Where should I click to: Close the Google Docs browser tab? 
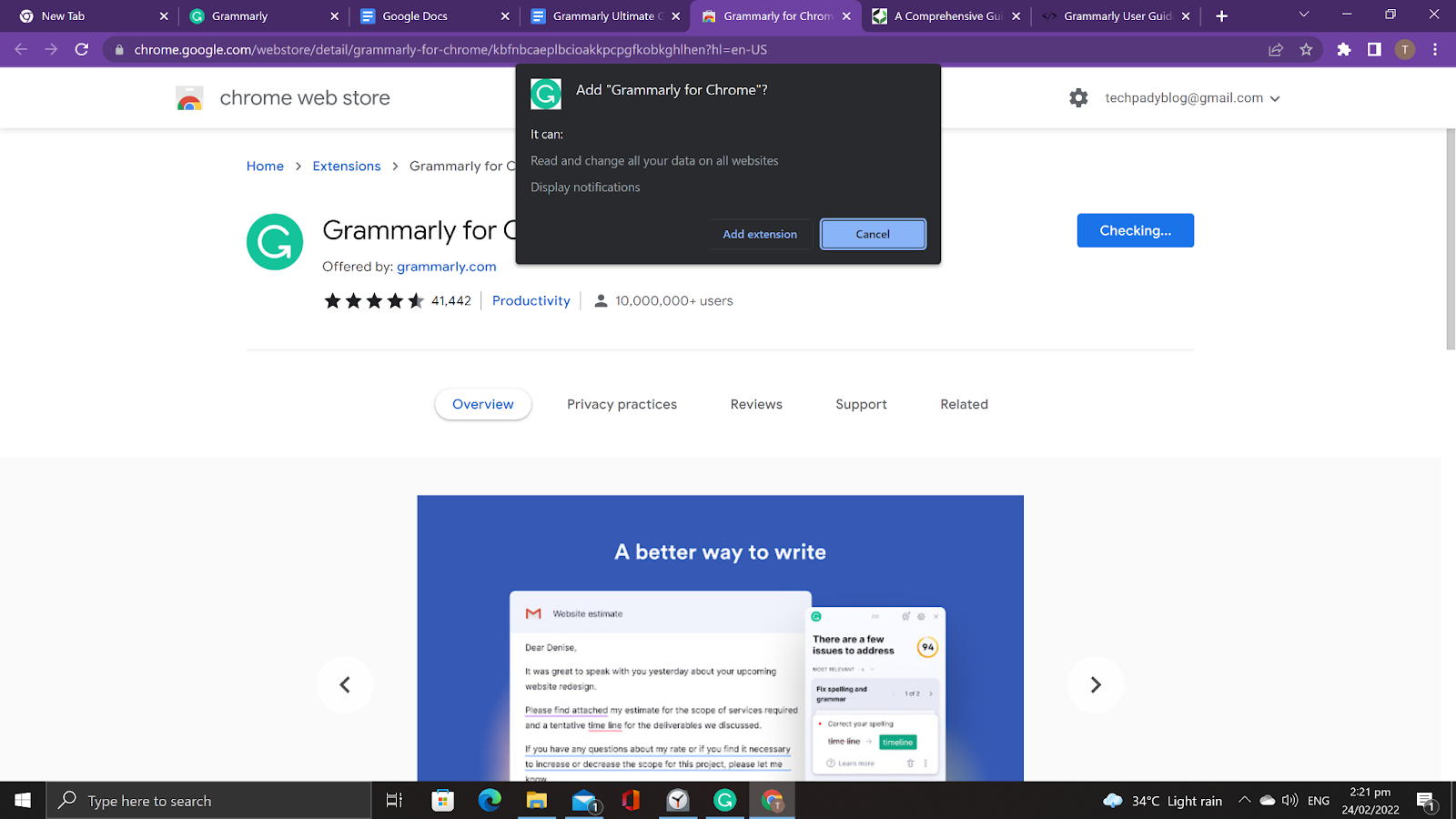(505, 16)
